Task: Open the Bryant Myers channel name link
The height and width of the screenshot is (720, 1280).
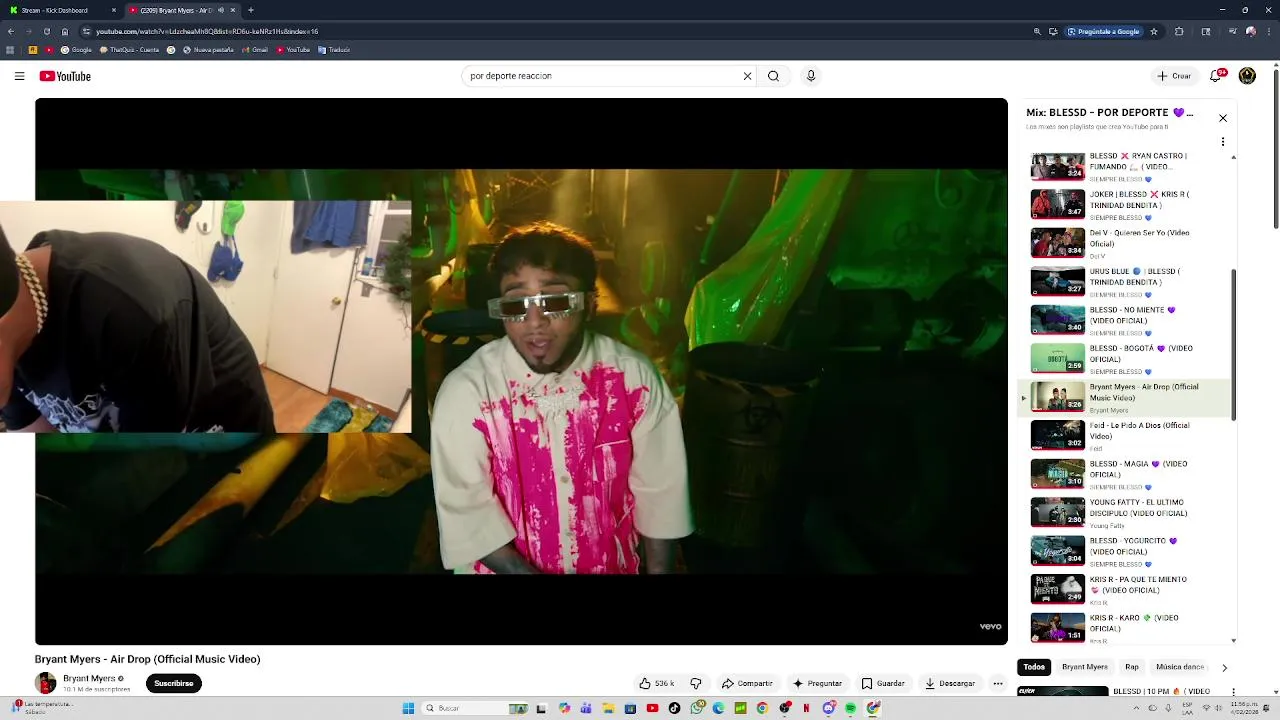Action: [89, 678]
